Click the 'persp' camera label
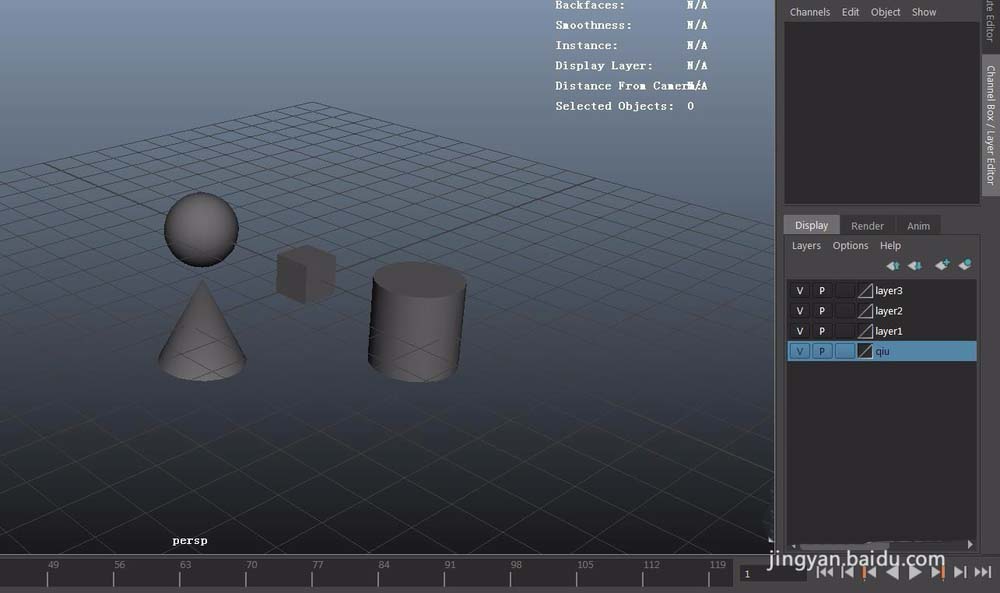 [x=190, y=541]
